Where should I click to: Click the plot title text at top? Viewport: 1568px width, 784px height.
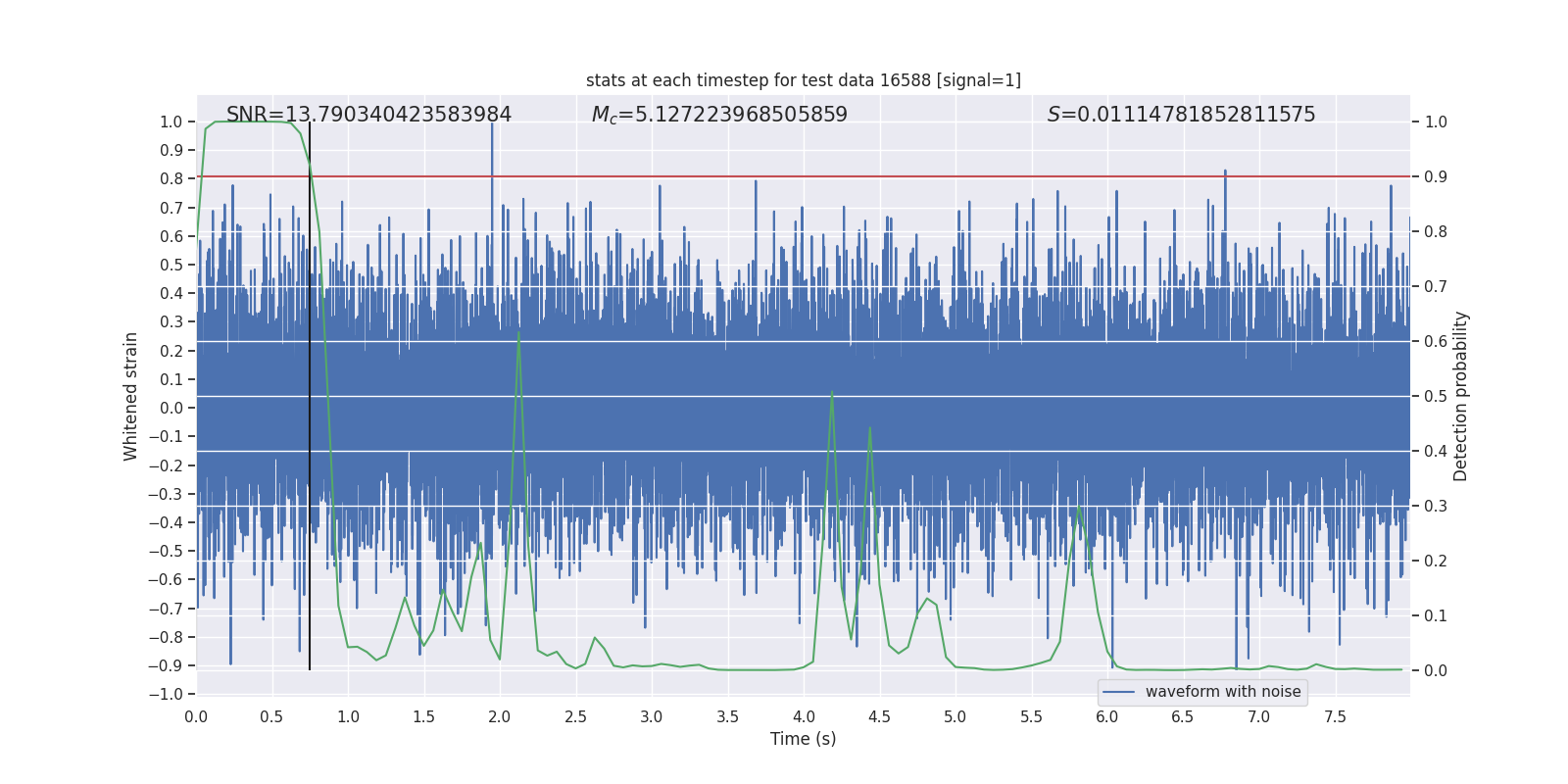point(803,80)
